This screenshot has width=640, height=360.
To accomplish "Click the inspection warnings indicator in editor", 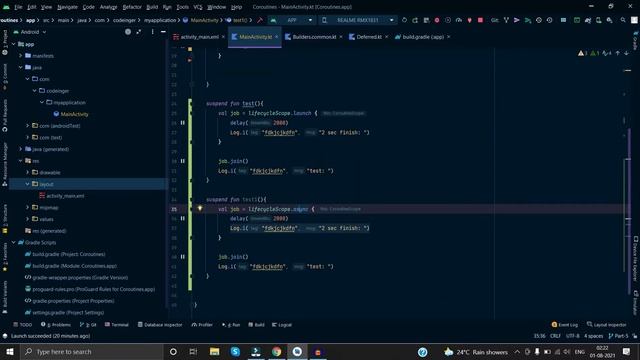I will [x=594, y=53].
